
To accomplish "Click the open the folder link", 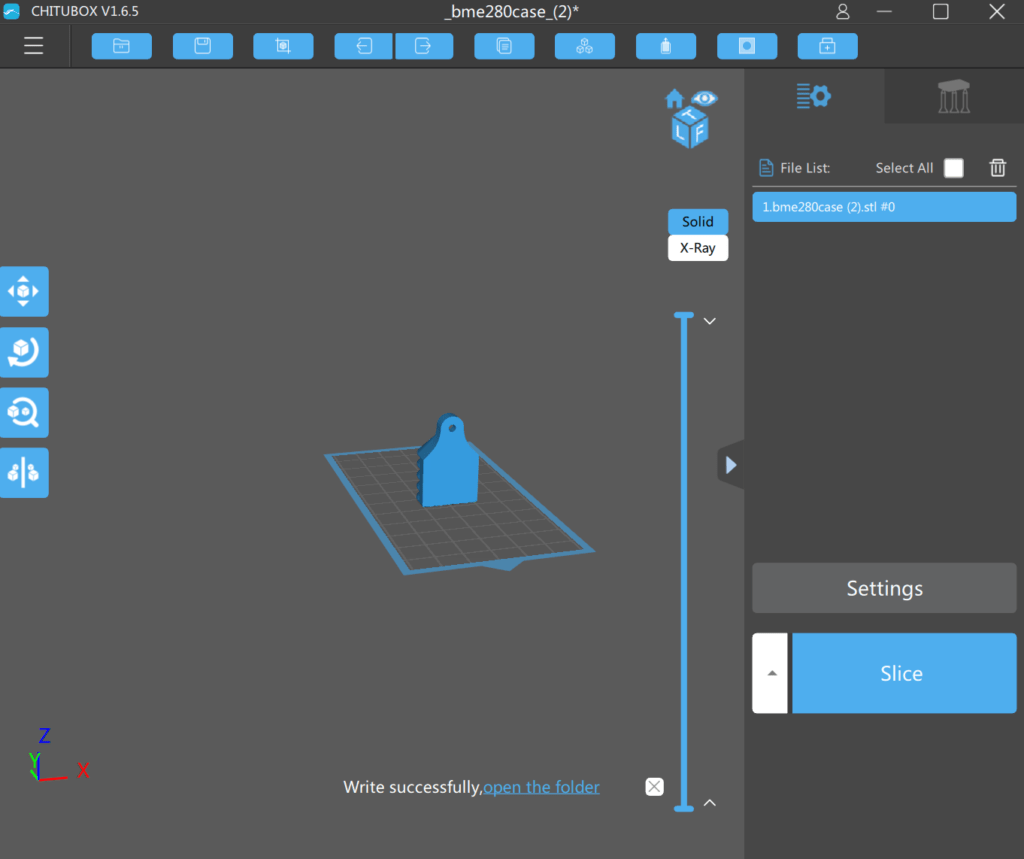I will [541, 787].
